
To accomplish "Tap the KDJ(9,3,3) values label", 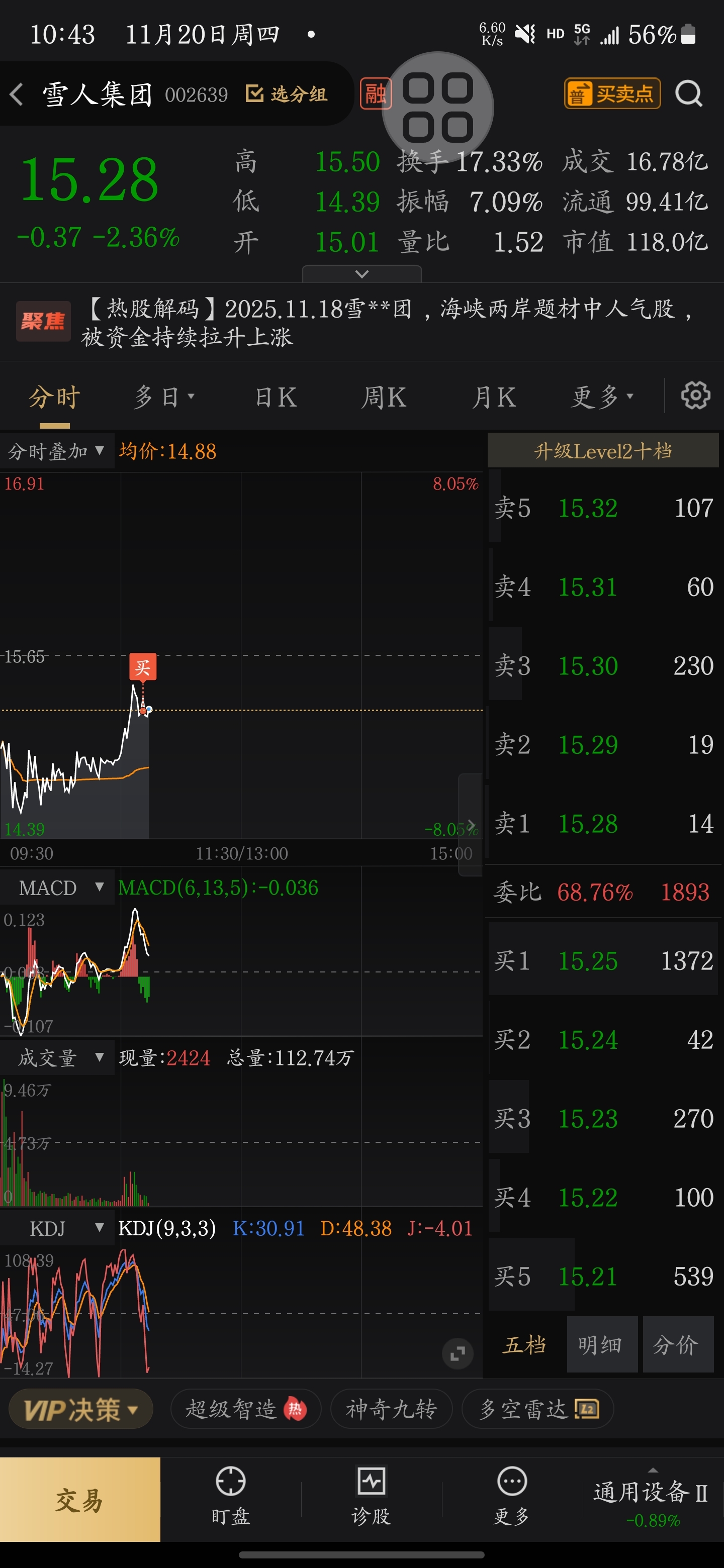I will (295, 1228).
